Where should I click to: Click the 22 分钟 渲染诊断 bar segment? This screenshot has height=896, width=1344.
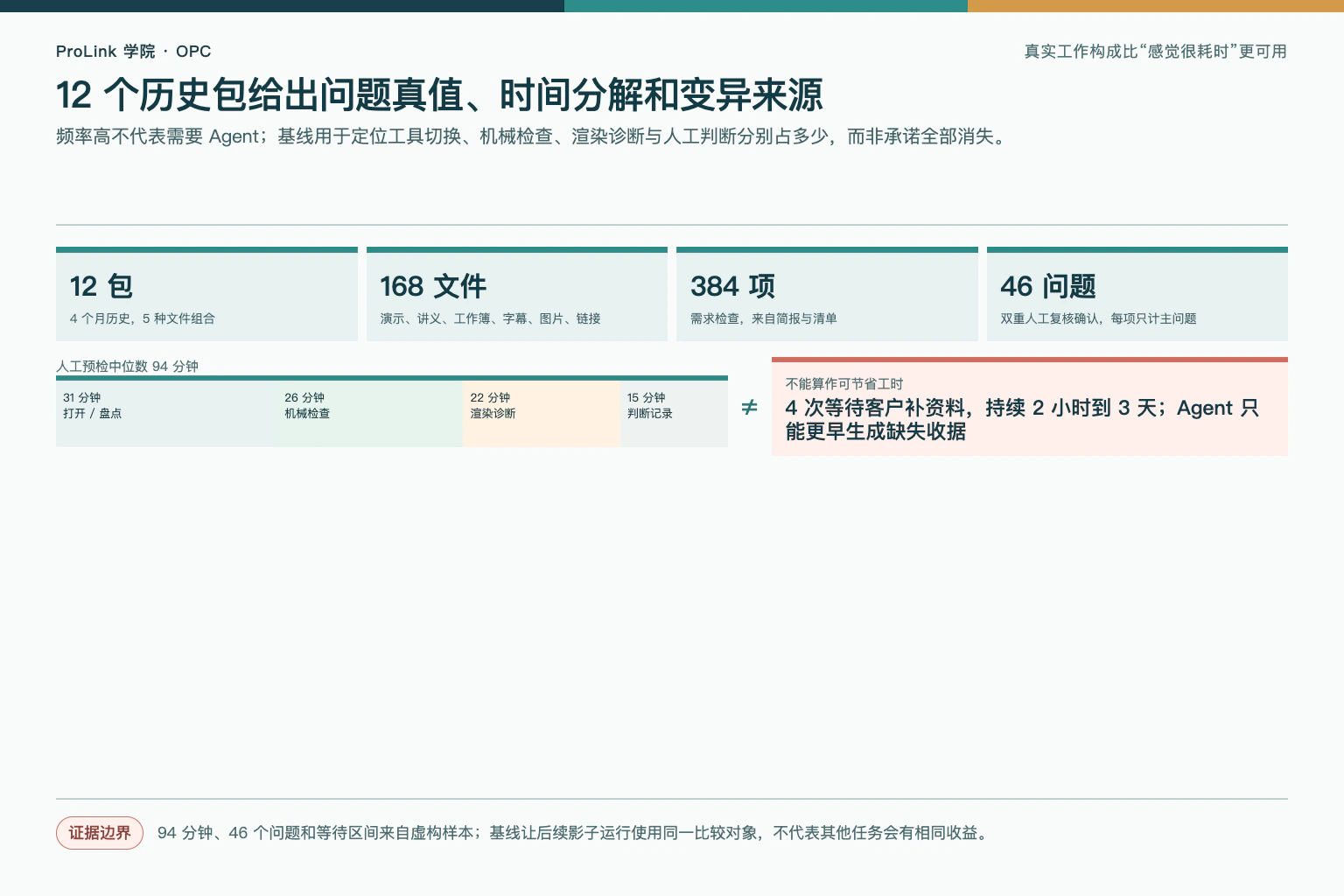[x=542, y=414]
